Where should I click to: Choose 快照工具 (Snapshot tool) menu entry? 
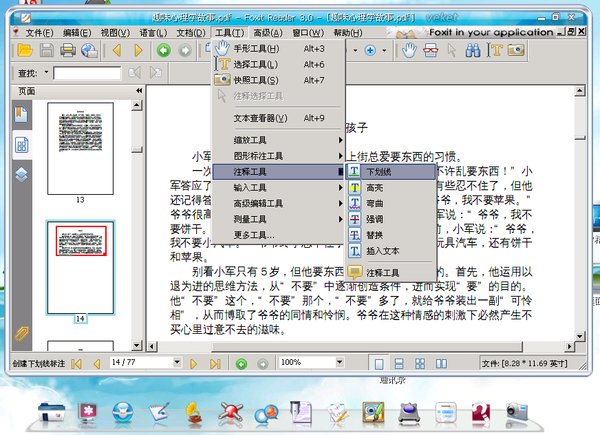click(256, 80)
